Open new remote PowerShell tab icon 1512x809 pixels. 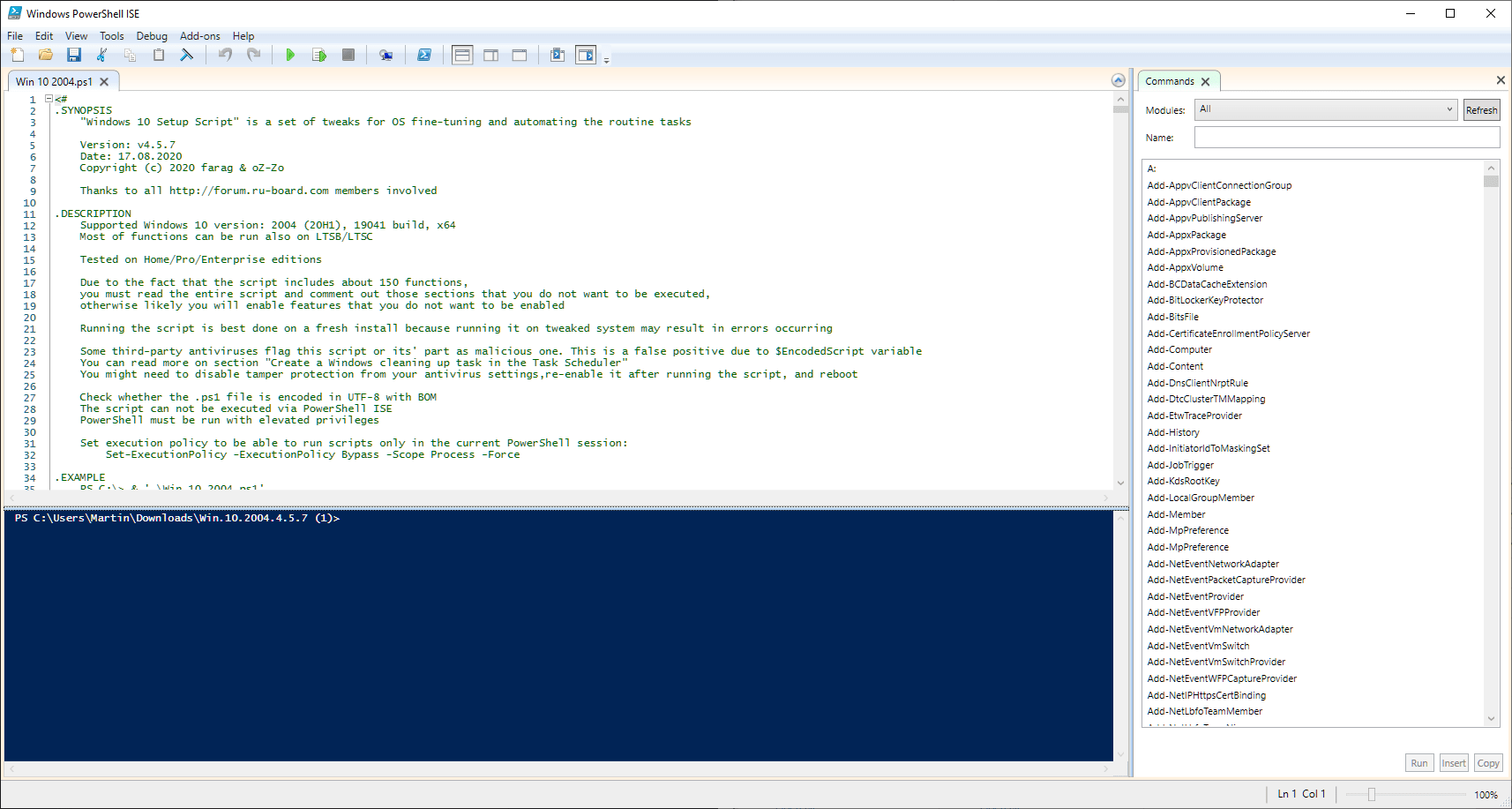pos(386,55)
